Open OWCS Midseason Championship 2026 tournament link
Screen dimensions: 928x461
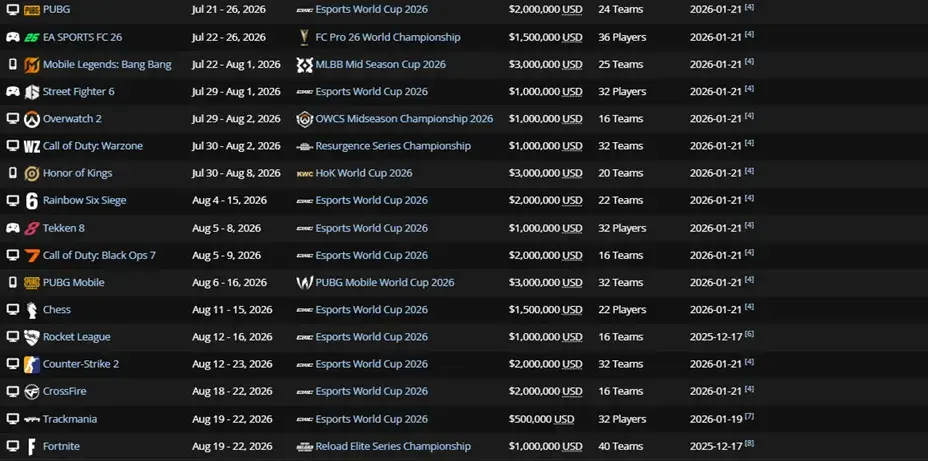point(404,119)
